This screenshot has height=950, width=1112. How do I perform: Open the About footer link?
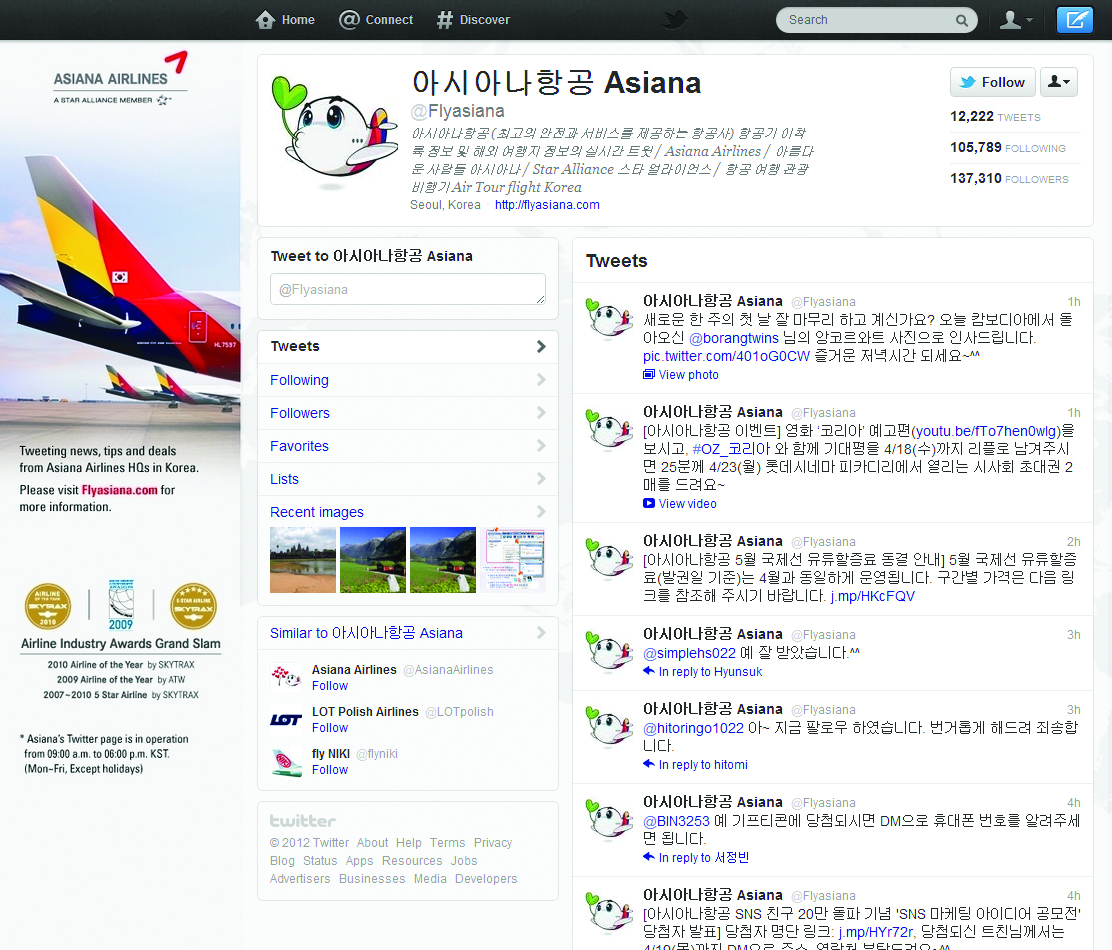372,843
